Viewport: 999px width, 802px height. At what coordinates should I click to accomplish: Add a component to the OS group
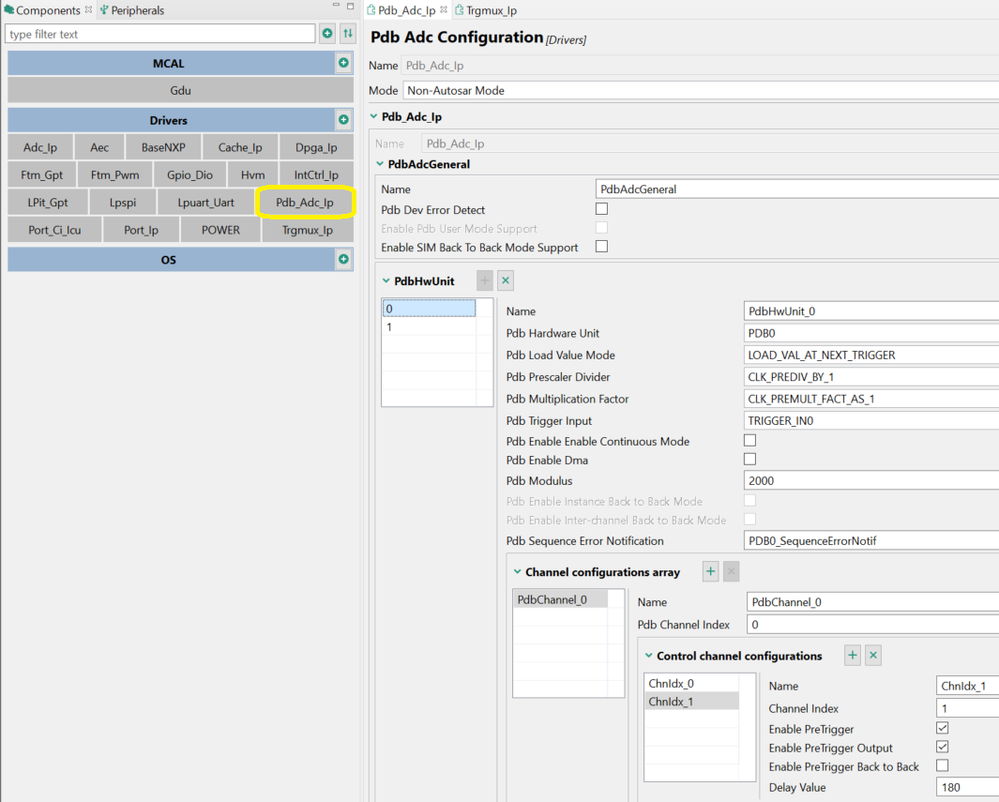[x=343, y=259]
